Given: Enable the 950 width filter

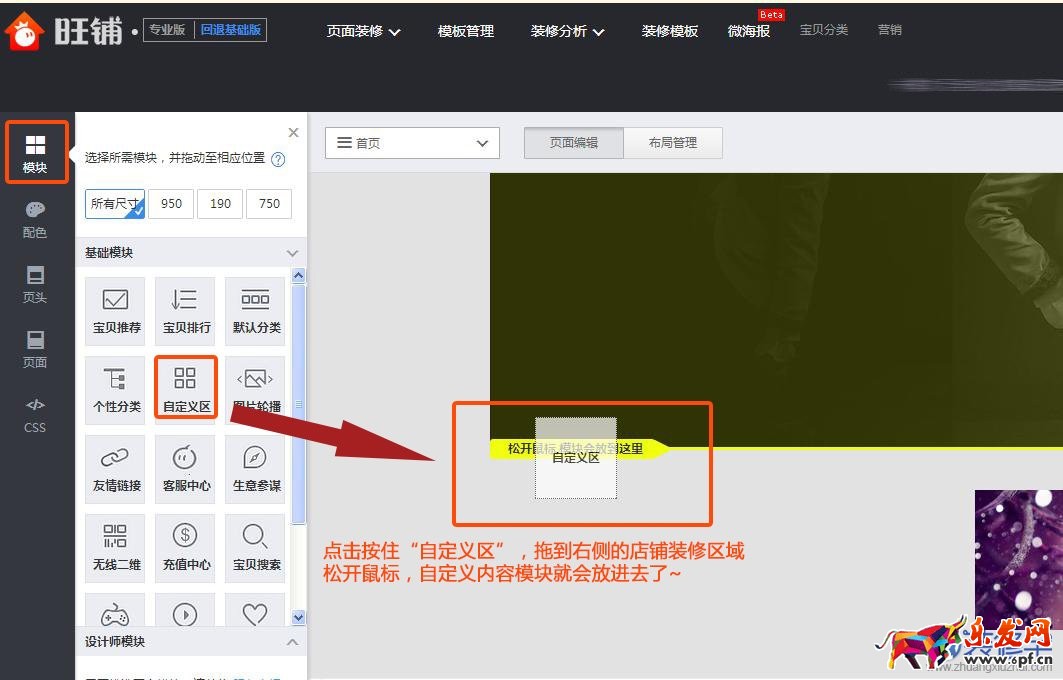Looking at the screenshot, I should coord(170,203).
